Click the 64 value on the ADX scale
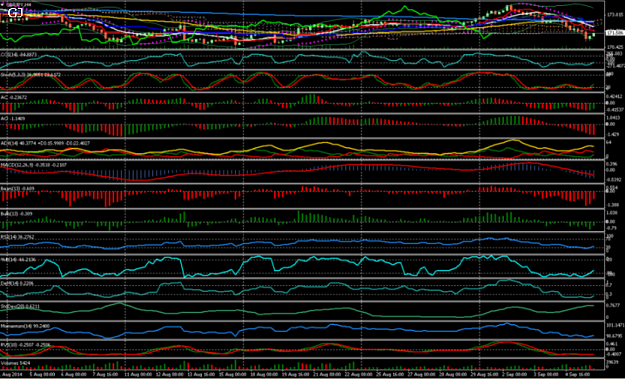 (609, 142)
